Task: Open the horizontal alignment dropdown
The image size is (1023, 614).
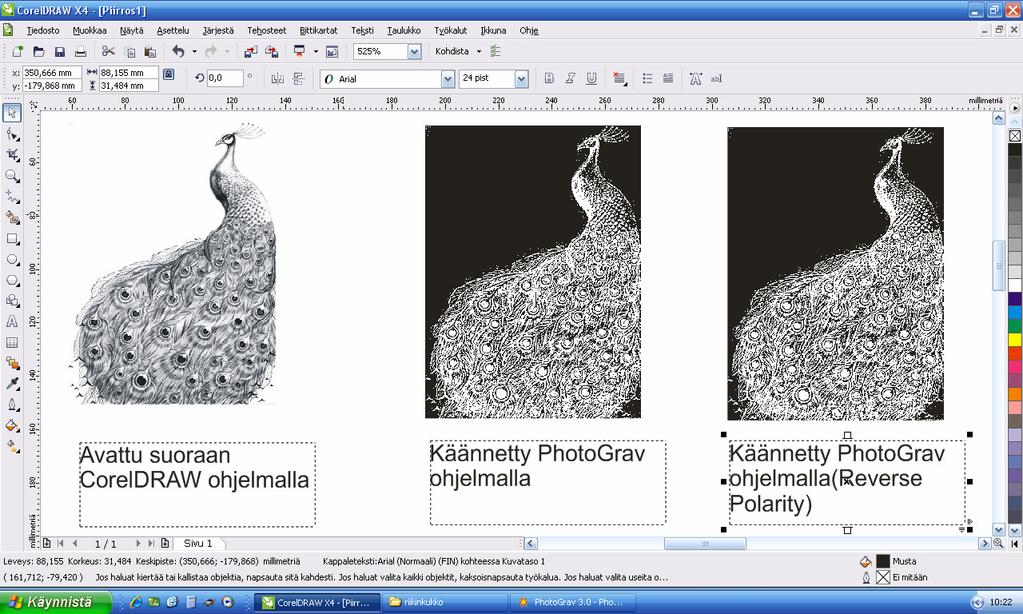Action: pos(620,78)
